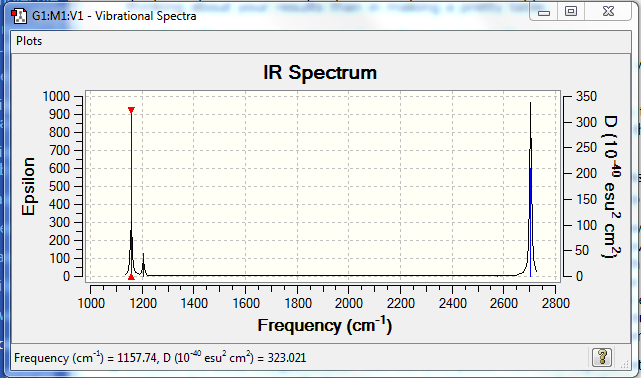Image resolution: width=641 pixels, height=378 pixels.
Task: Select the red bottom marker triangle at baseline
Action: [x=131, y=277]
